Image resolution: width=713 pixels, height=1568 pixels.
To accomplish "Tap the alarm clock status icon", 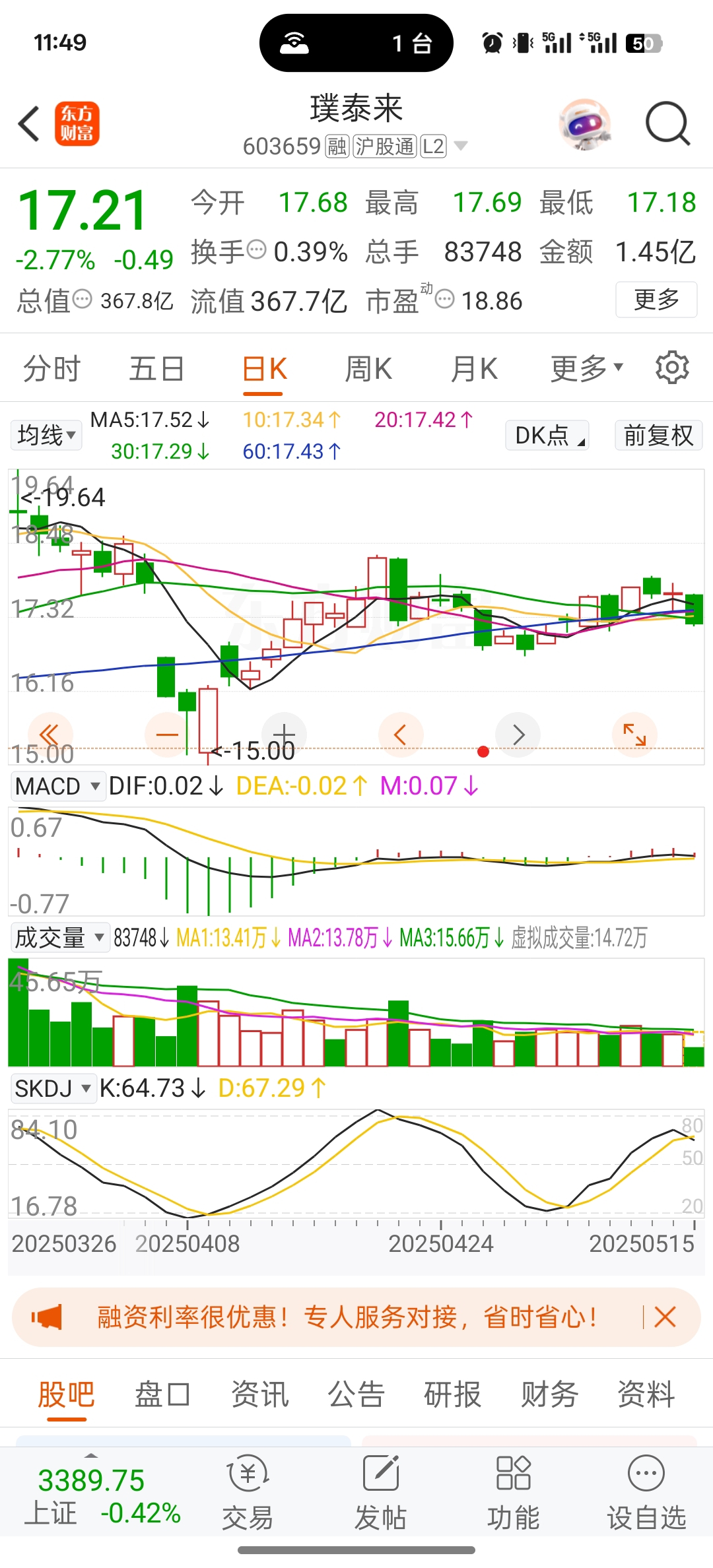I will pos(492,43).
